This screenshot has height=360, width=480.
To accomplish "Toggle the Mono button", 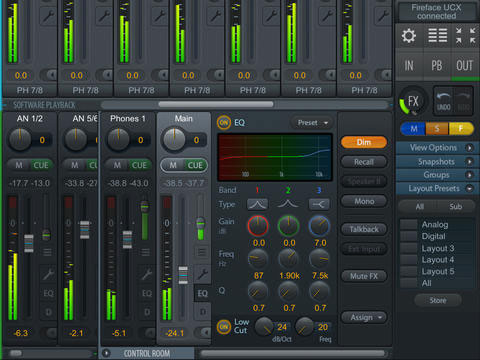I will 364,201.
